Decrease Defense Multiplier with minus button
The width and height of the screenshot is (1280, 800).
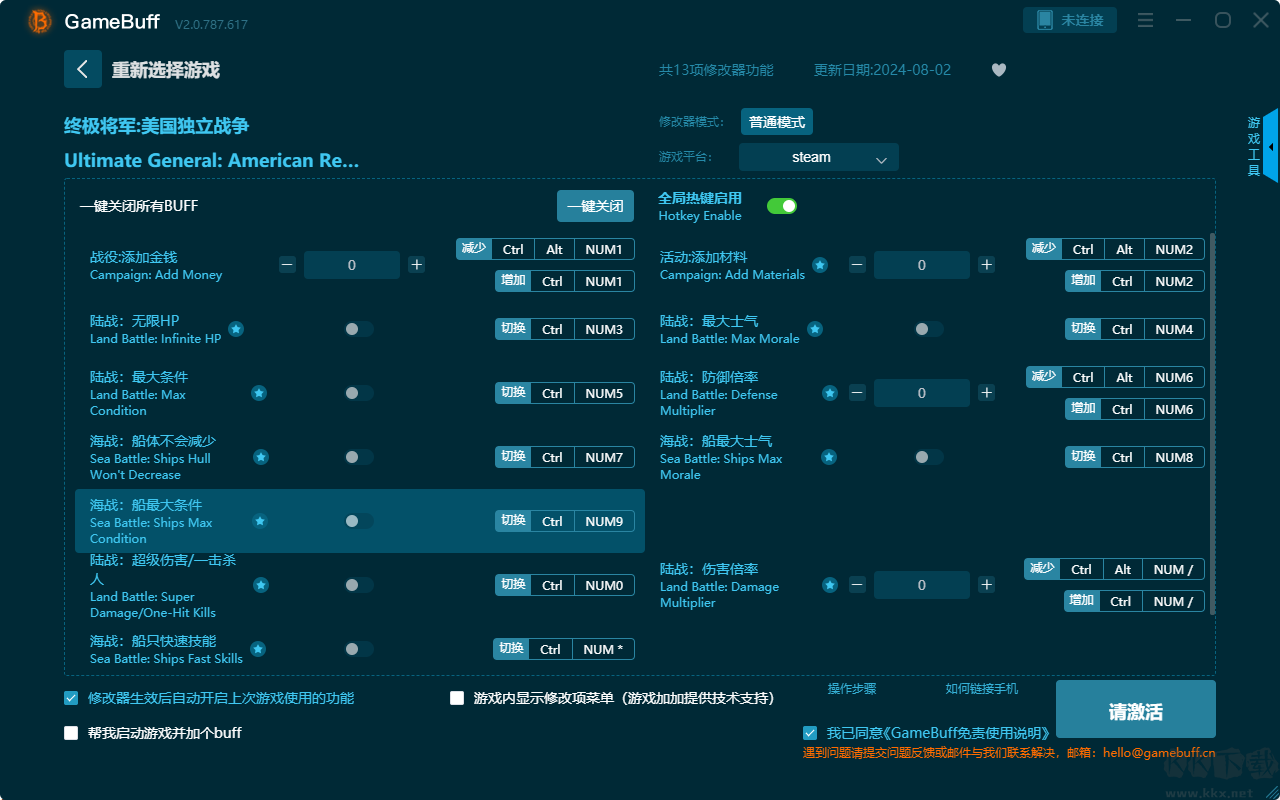coord(858,393)
